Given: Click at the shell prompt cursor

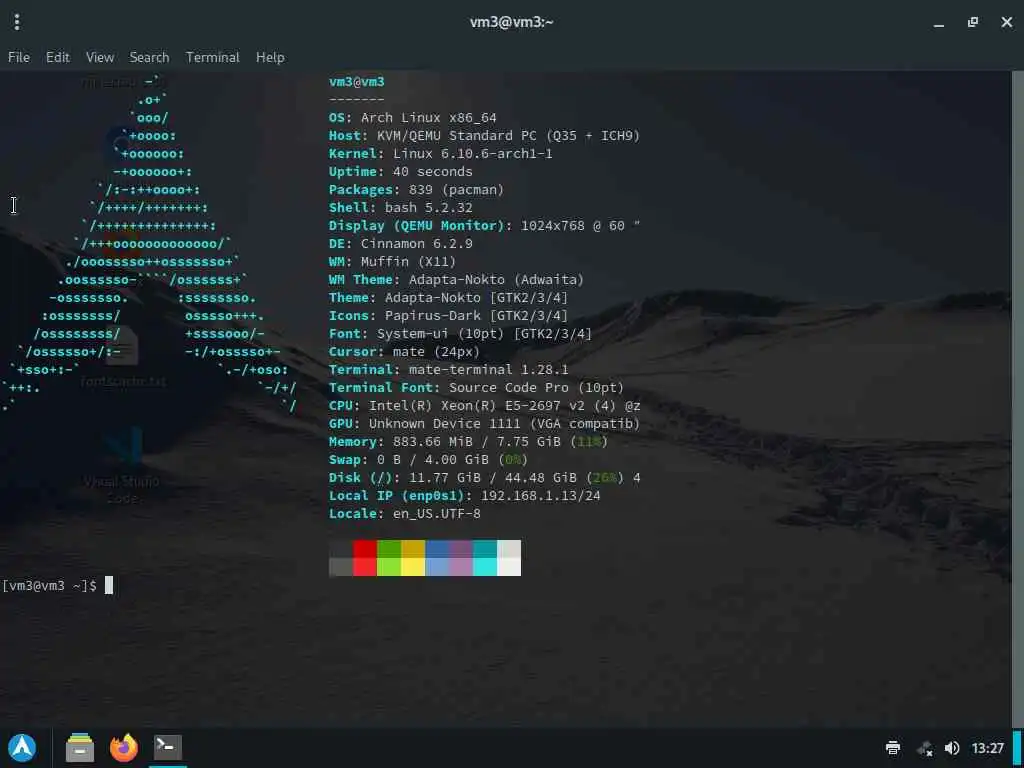Looking at the screenshot, I should point(109,585).
